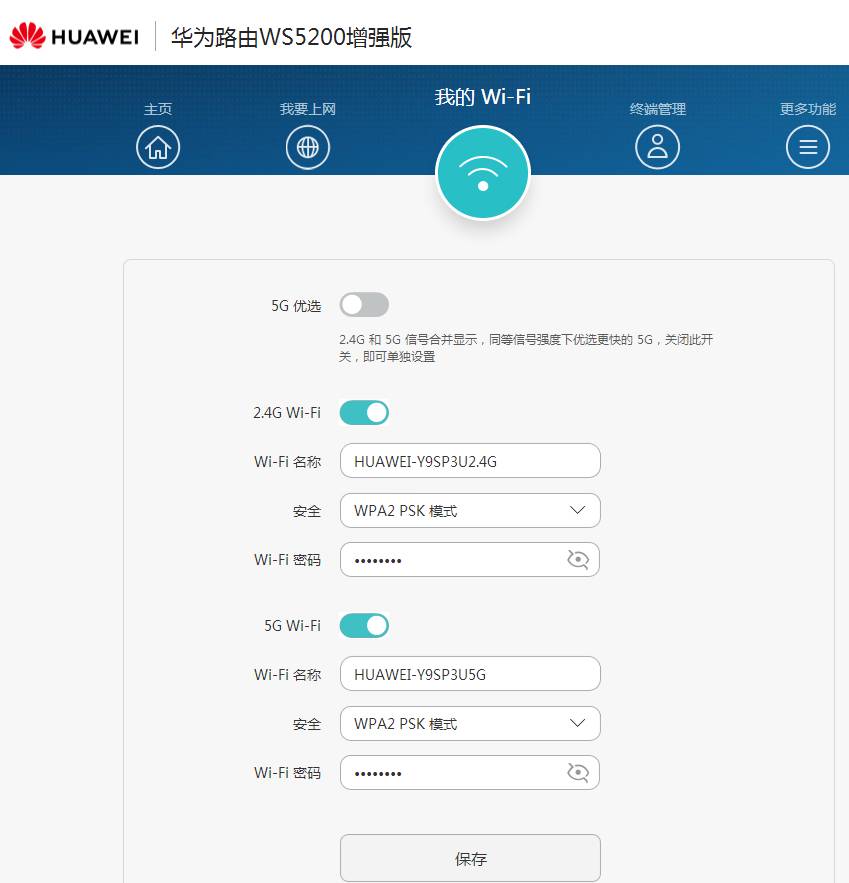This screenshot has width=849, height=883.
Task: Open the 2.4G security mode dropdown
Action: pyautogui.click(x=470, y=511)
